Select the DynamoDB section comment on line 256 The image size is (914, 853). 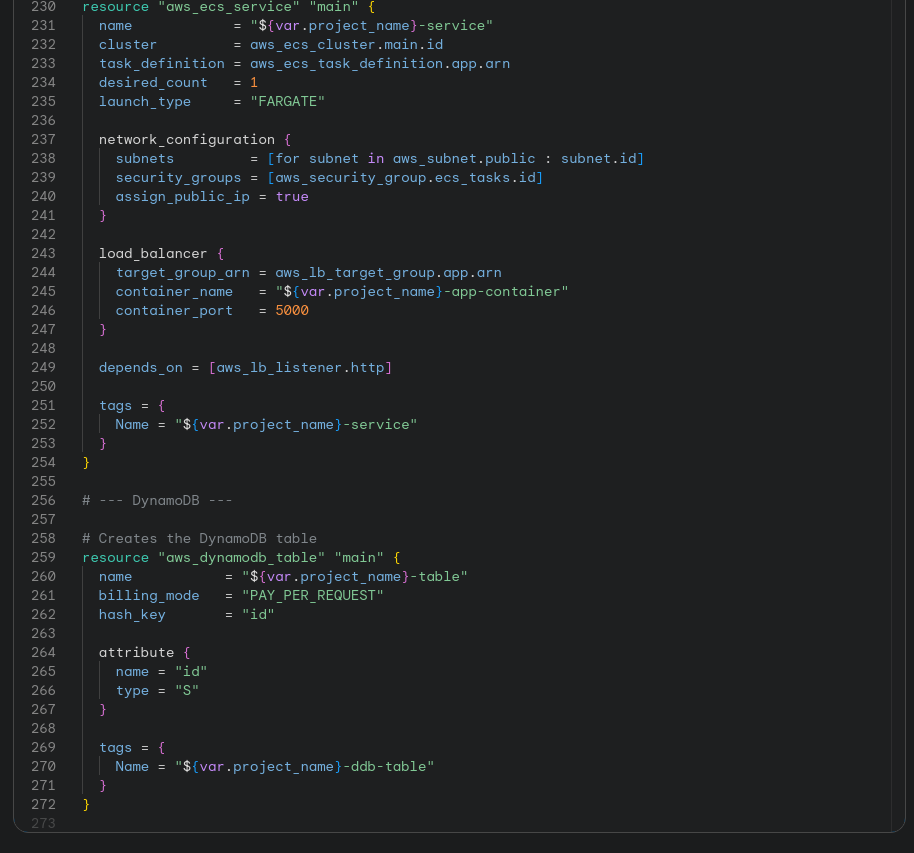point(157,500)
